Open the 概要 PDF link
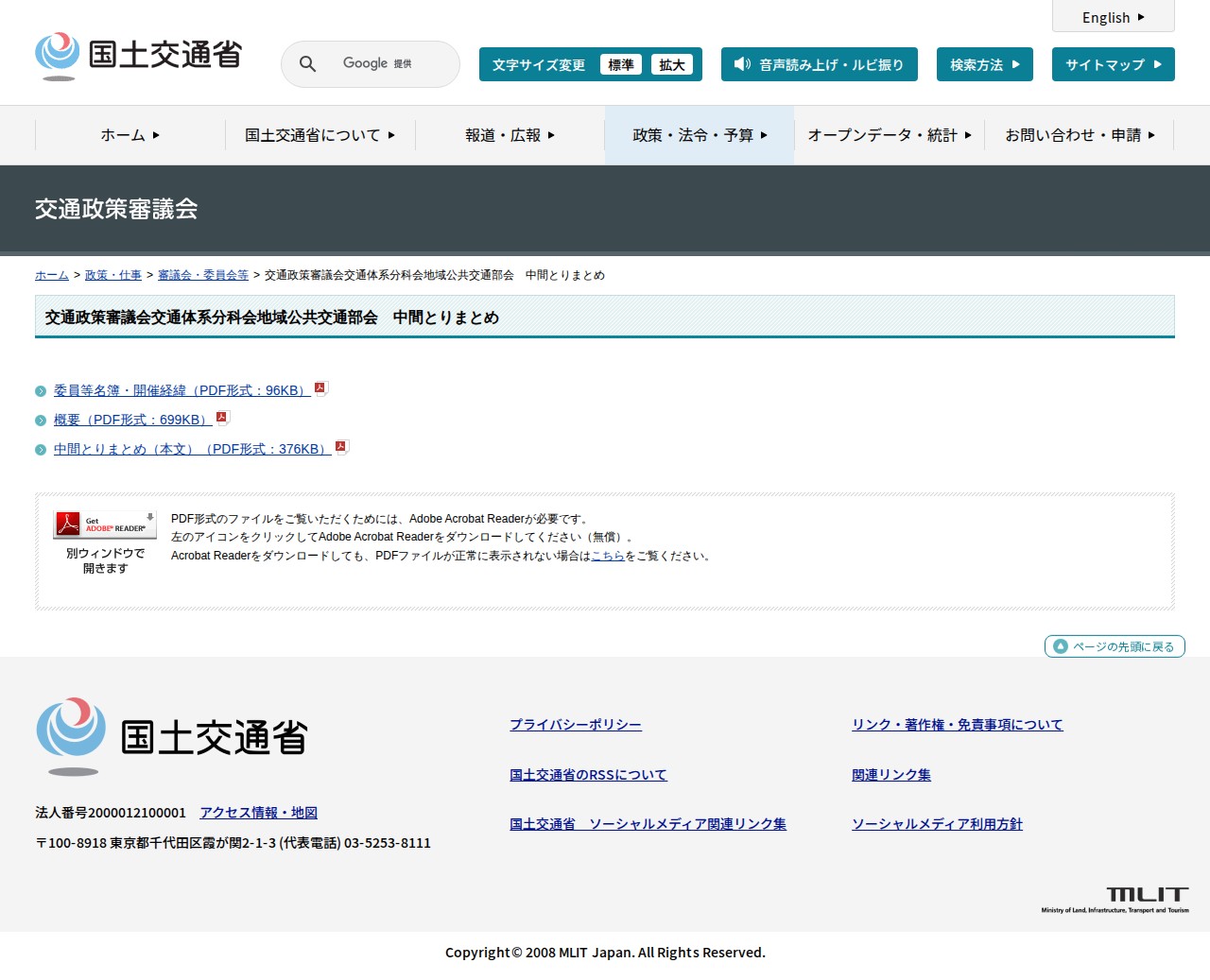The width and height of the screenshot is (1210, 980). (x=130, y=420)
